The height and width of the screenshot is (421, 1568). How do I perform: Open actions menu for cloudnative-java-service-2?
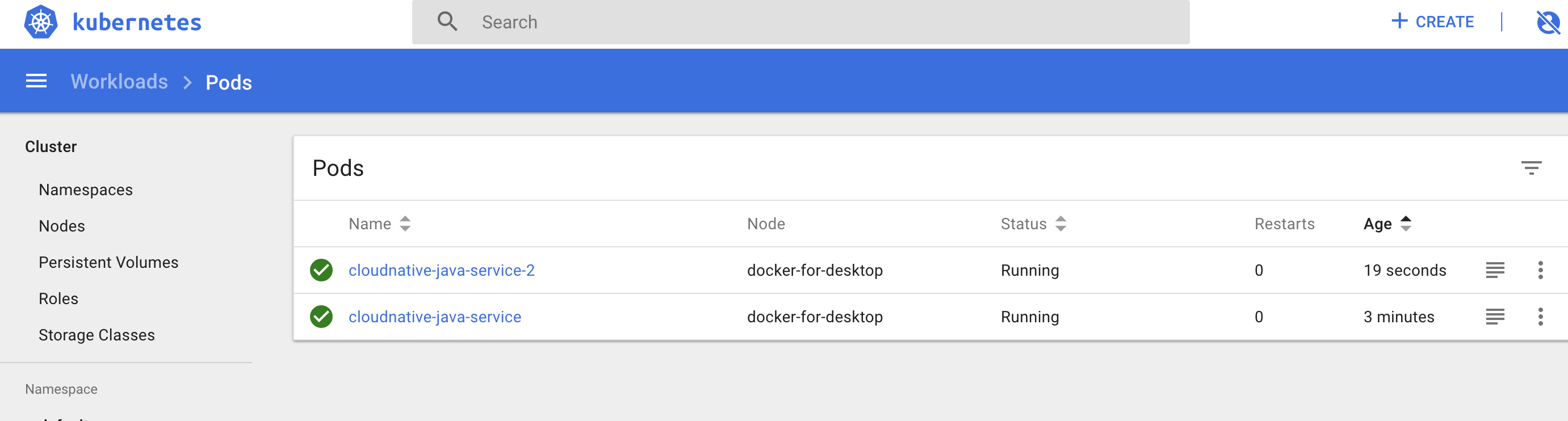tap(1541, 270)
